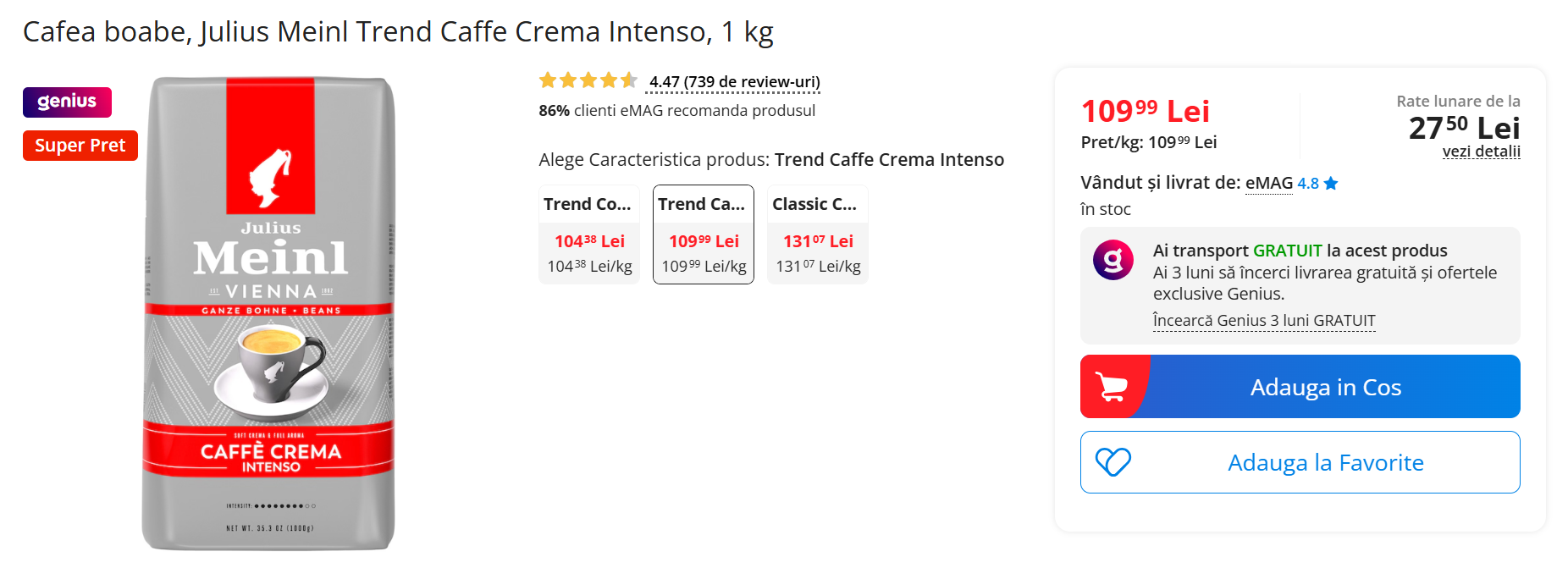Click the yellow review rating stars
The image size is (1568, 579).
click(x=588, y=81)
